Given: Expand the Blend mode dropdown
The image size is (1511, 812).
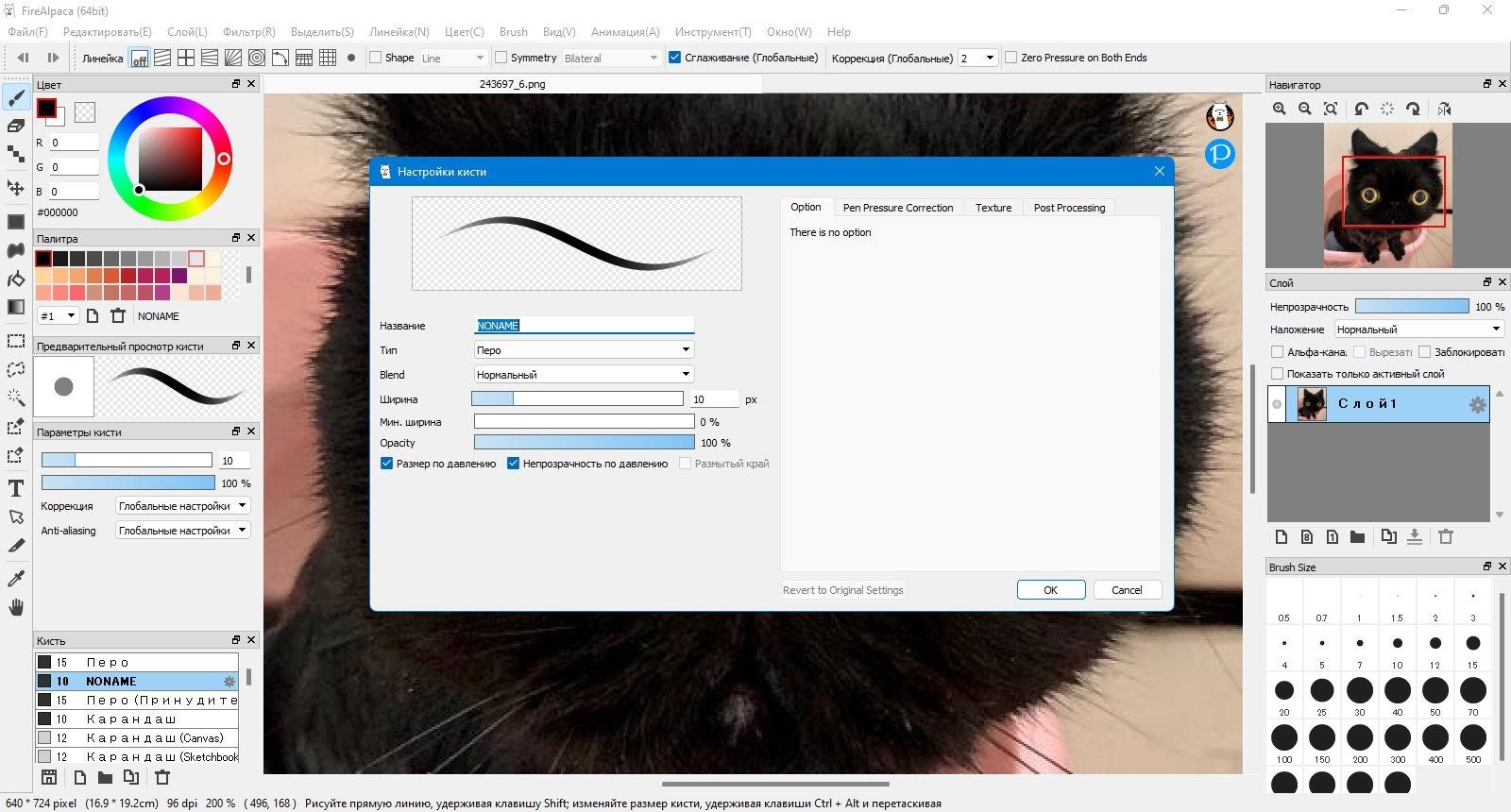Looking at the screenshot, I should (584, 375).
